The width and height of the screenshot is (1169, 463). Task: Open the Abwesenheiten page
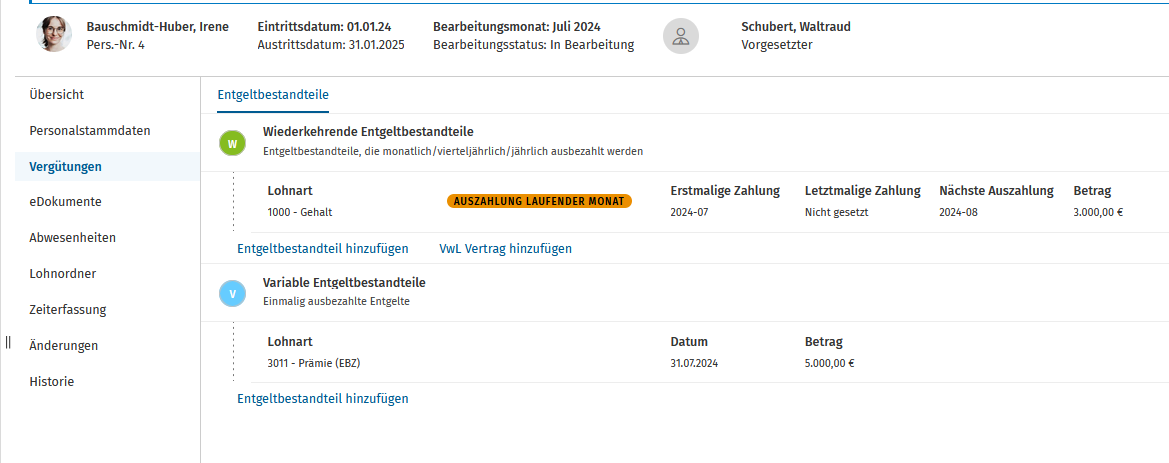[x=72, y=238]
